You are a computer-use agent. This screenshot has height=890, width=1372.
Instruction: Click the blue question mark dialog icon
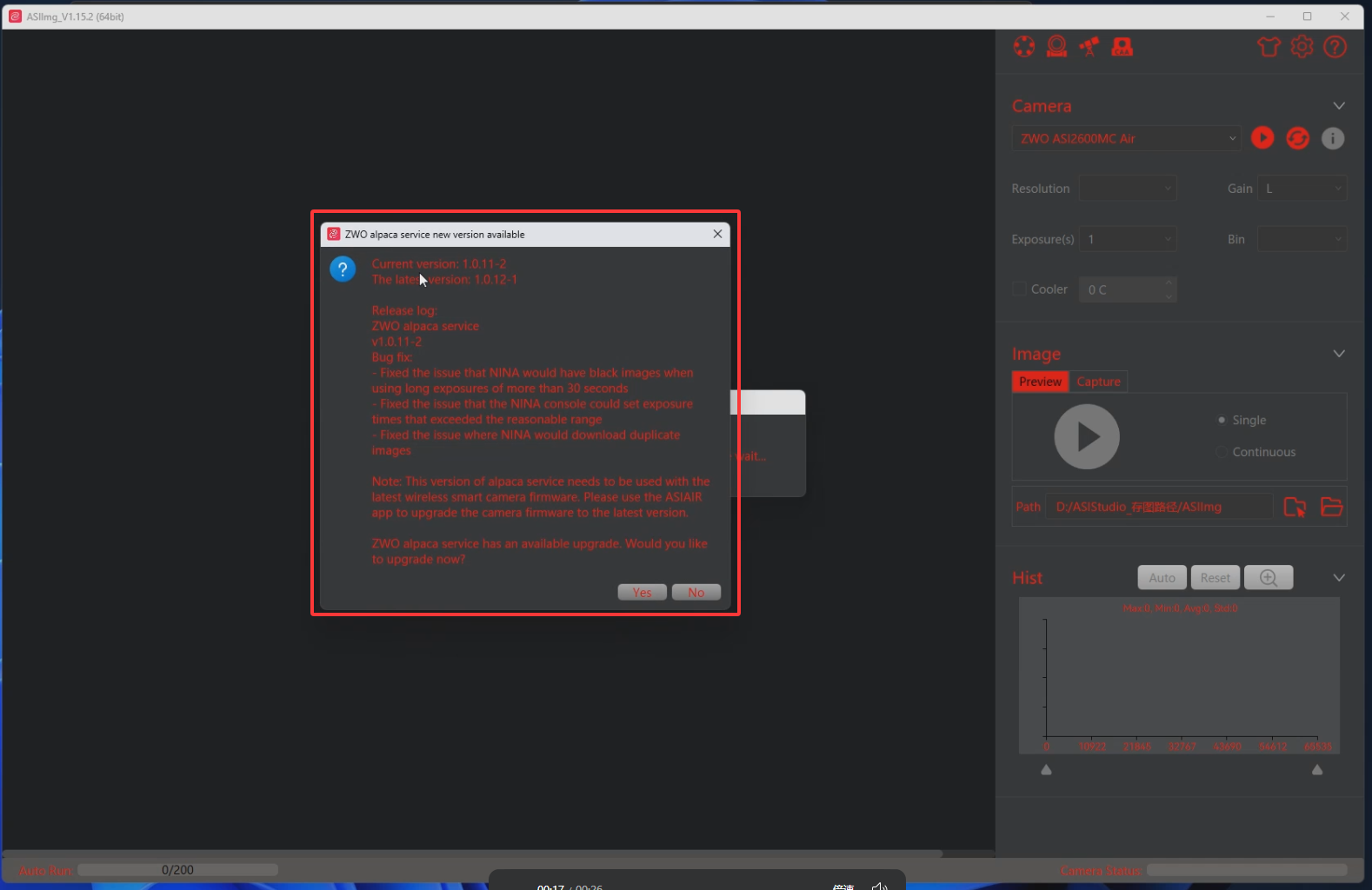pyautogui.click(x=343, y=269)
